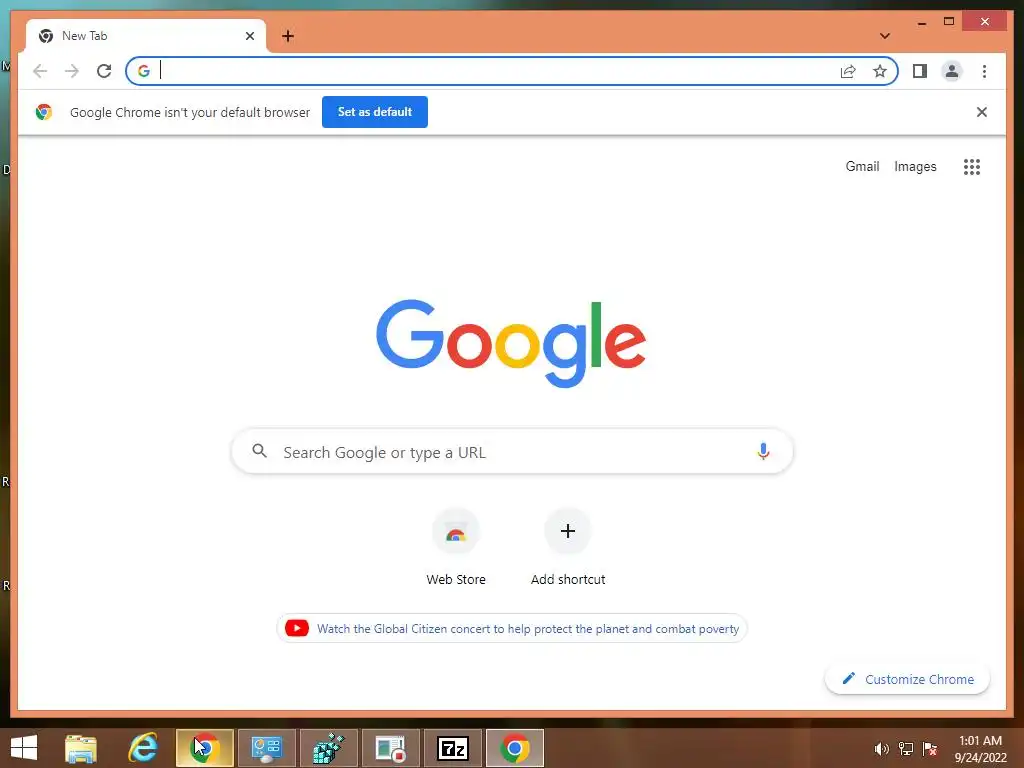
Task: Click the Chrome logo in the infobar
Action: [44, 112]
